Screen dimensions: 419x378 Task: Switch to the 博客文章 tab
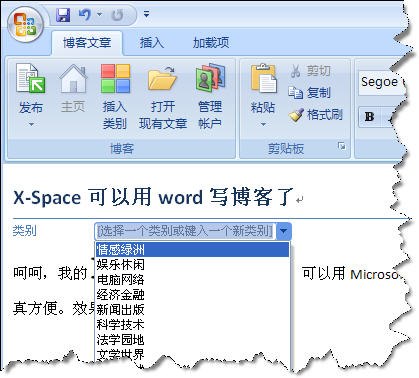tap(87, 43)
